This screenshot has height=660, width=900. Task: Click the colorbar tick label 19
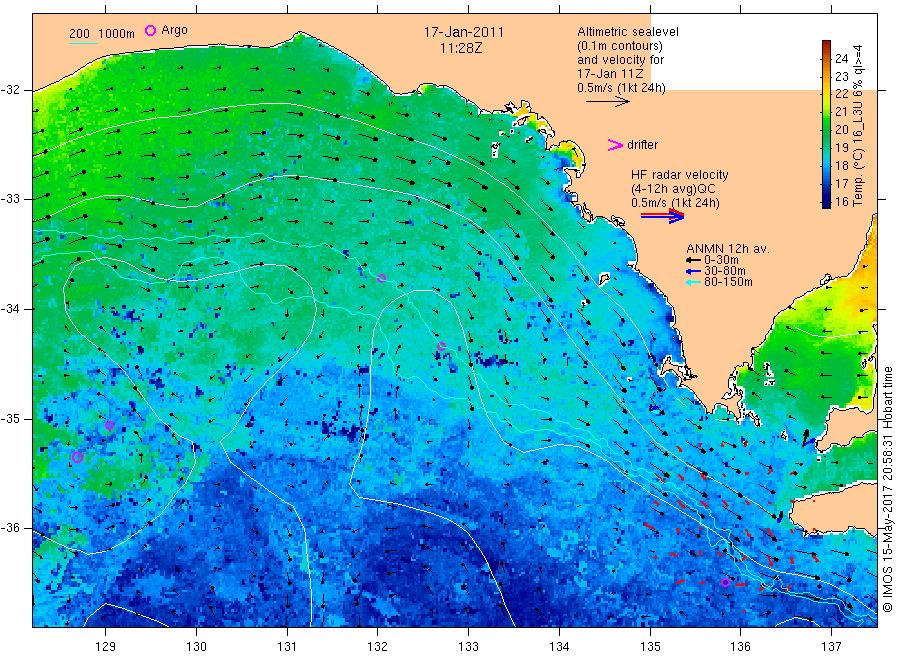[x=841, y=147]
